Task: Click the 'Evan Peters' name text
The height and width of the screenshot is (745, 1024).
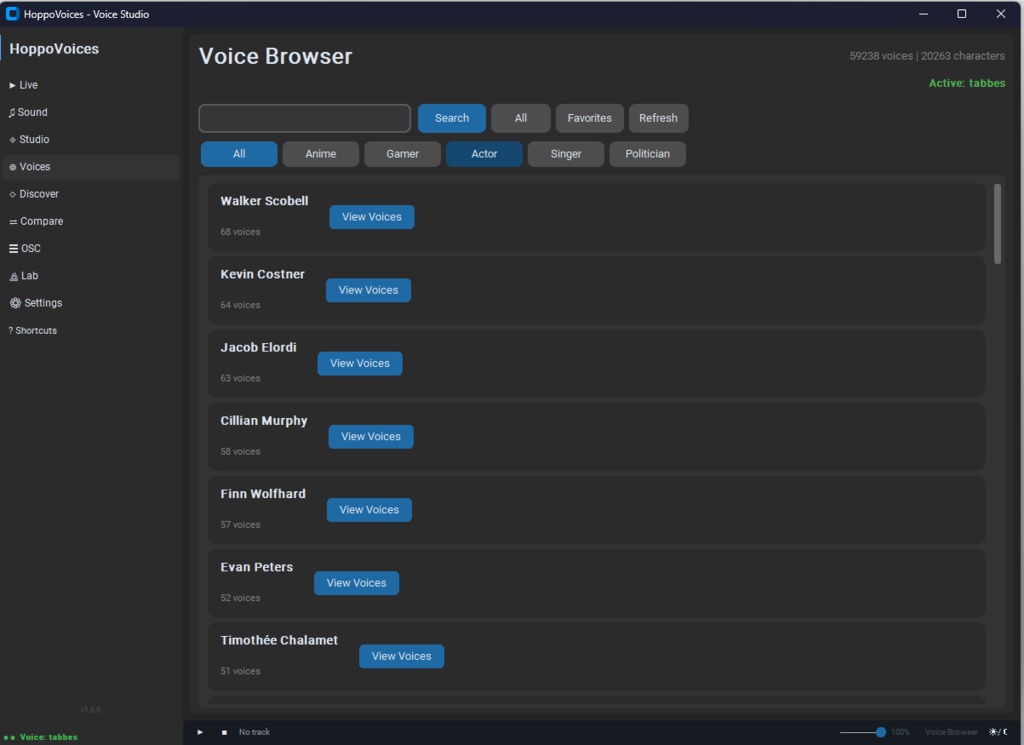Action: click(x=257, y=567)
